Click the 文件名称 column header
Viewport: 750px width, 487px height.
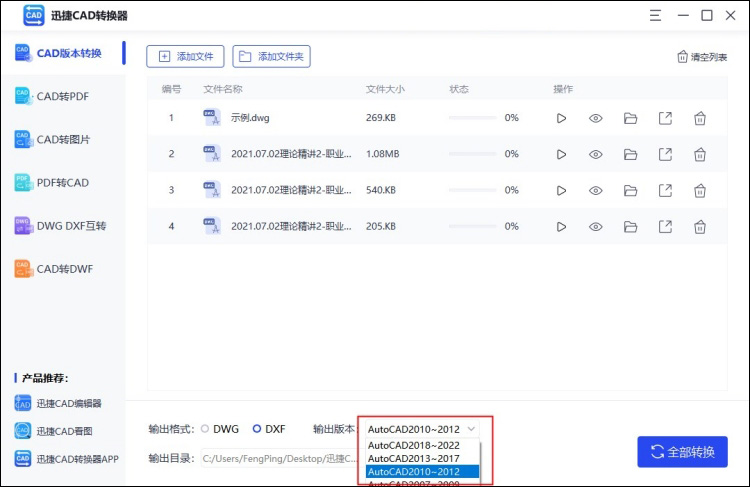223,89
